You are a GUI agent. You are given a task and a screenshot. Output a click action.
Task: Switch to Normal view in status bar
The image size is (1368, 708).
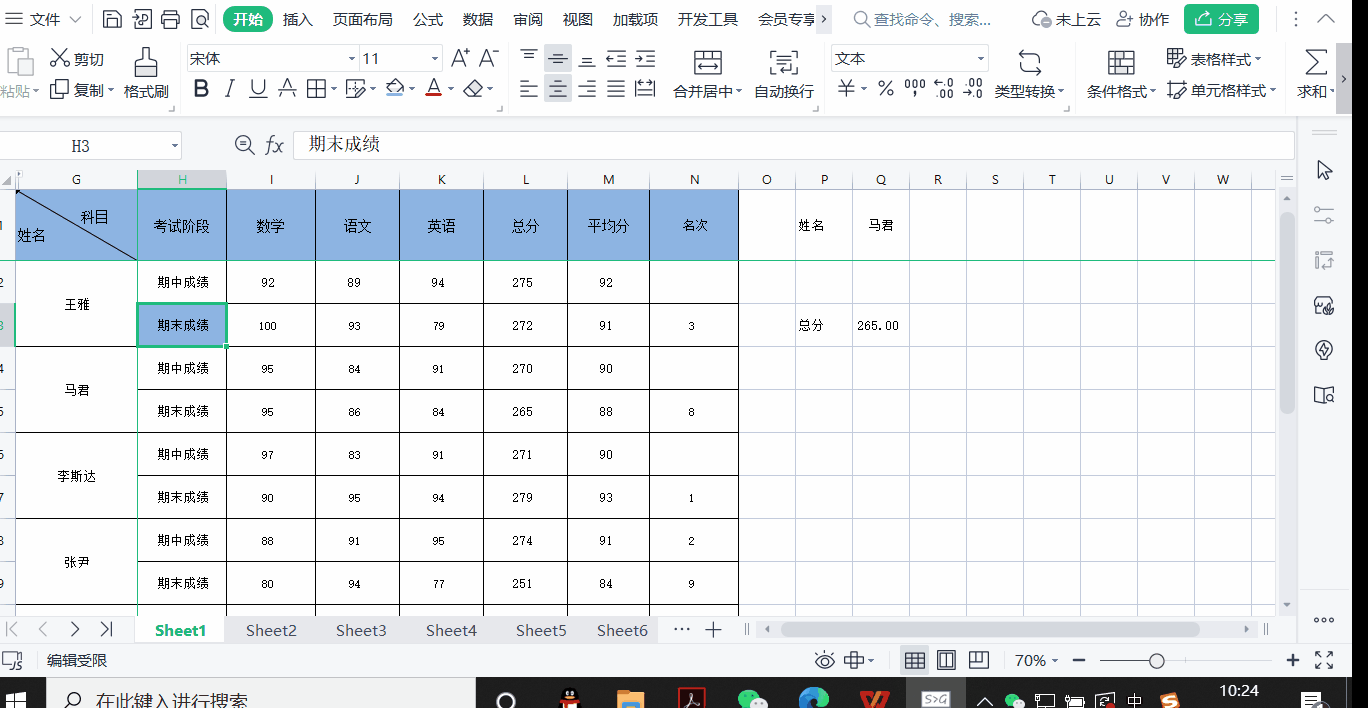pos(914,660)
